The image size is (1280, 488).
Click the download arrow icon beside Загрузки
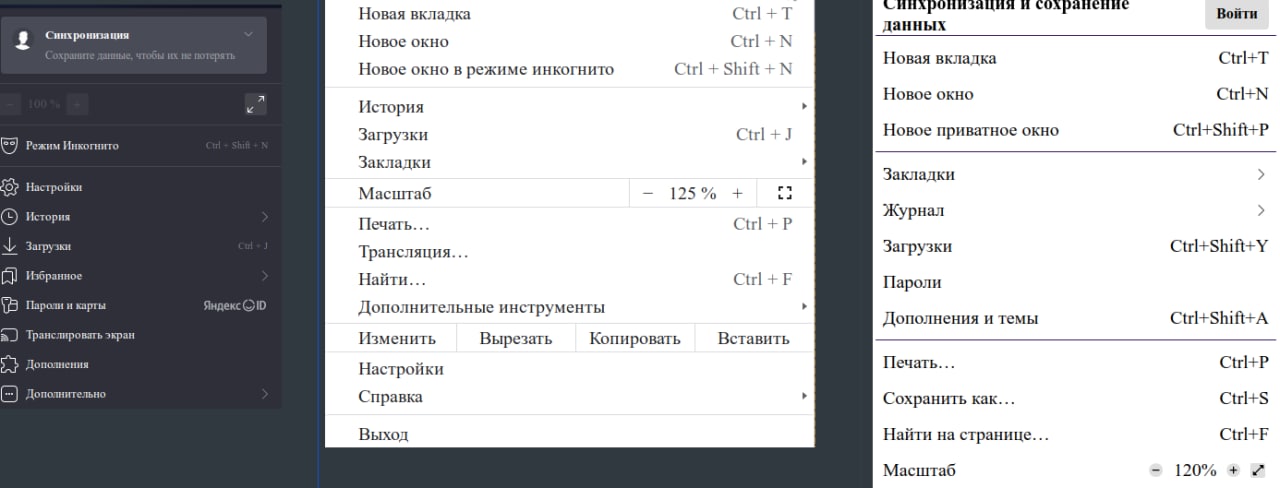click(x=10, y=246)
